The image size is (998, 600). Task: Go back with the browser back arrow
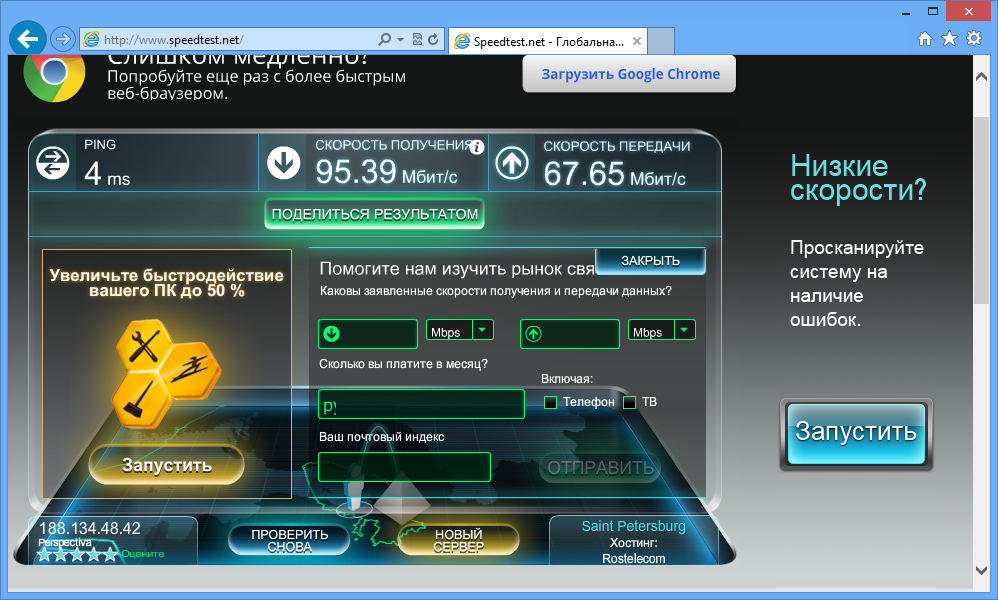point(27,39)
